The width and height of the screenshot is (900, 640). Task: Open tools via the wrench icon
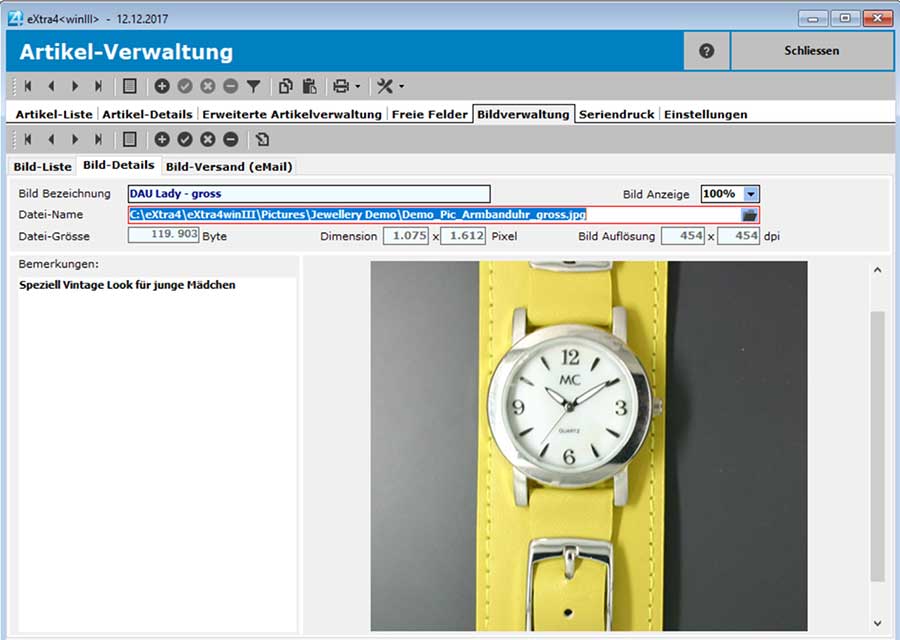coord(384,86)
